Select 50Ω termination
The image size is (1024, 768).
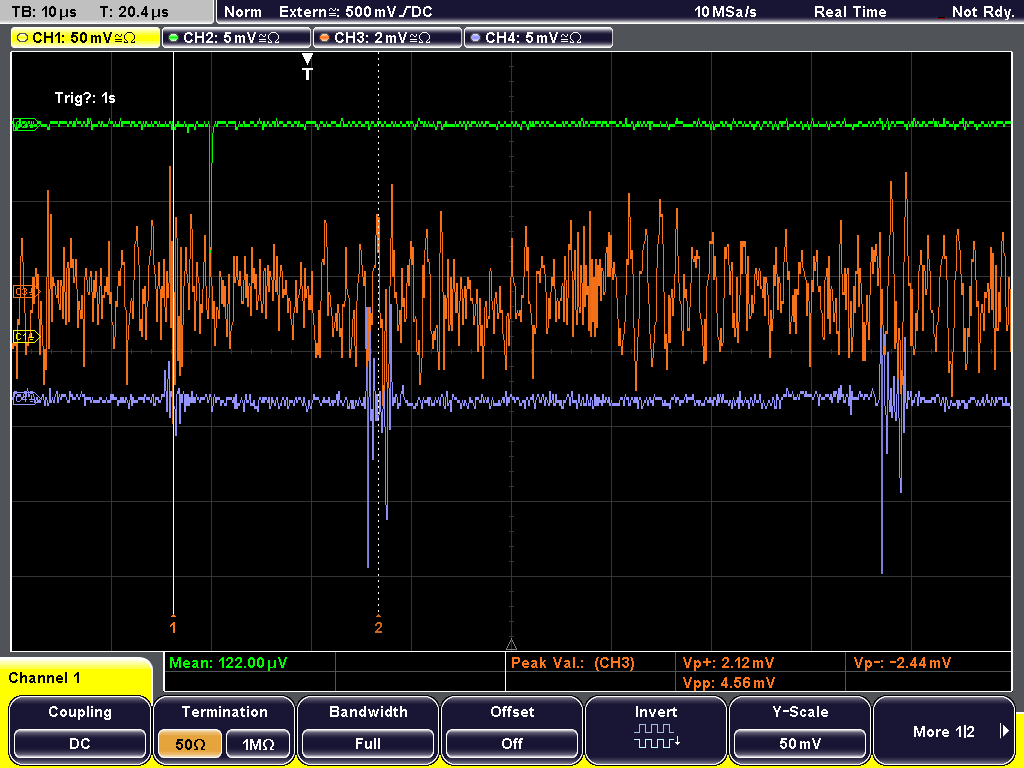(x=190, y=744)
